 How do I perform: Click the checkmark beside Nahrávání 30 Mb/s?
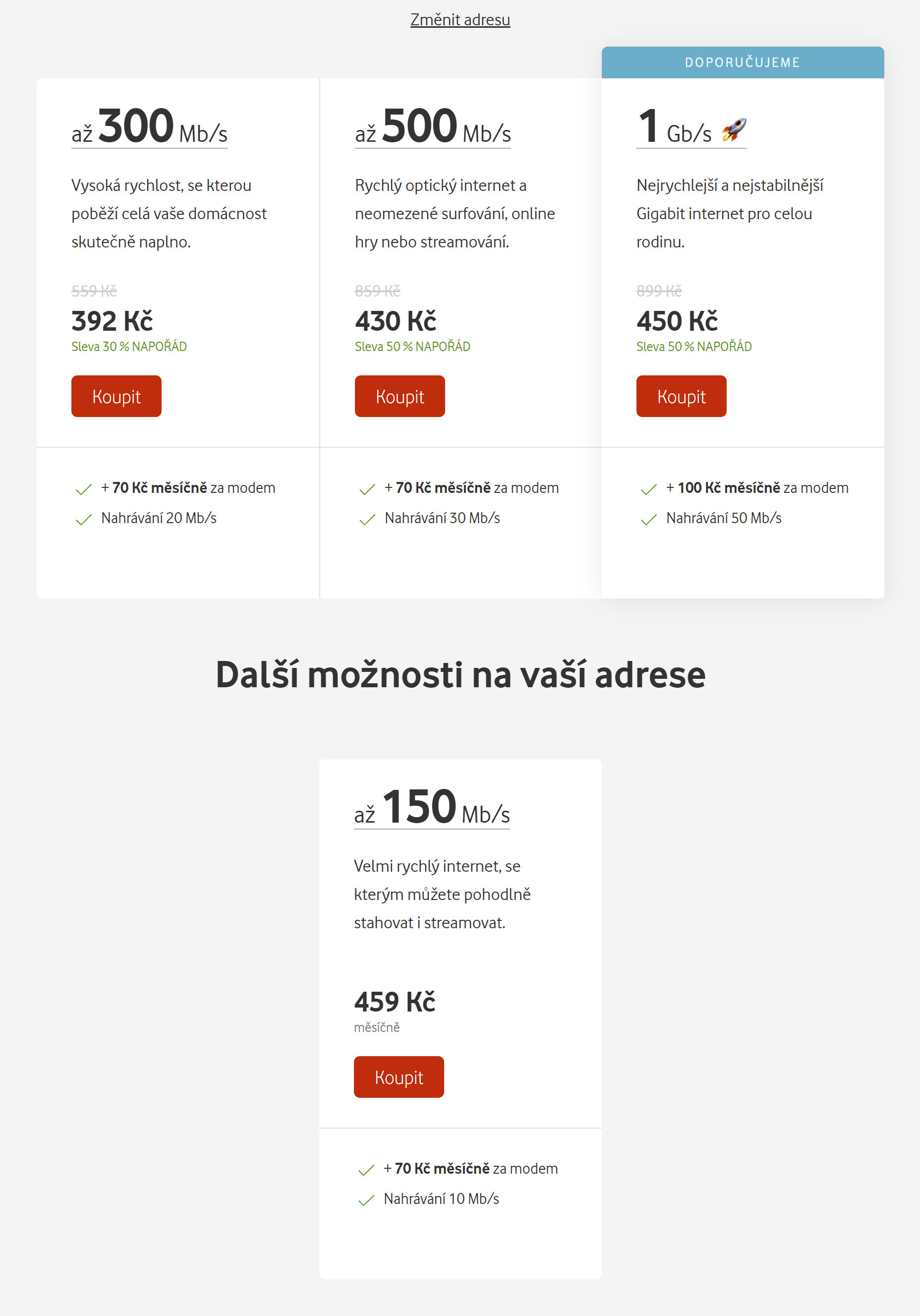(367, 519)
